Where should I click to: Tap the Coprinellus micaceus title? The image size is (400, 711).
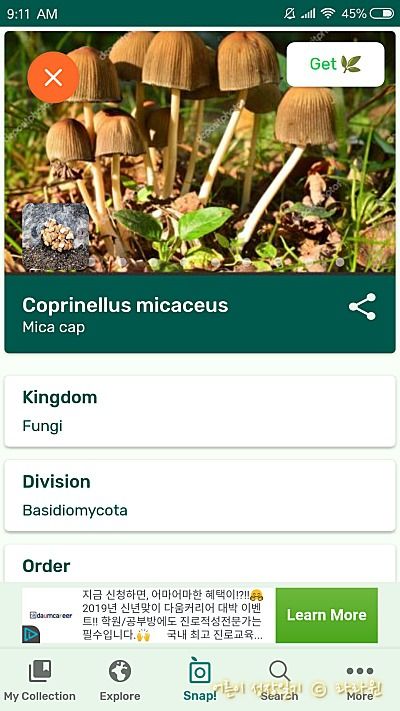point(125,305)
